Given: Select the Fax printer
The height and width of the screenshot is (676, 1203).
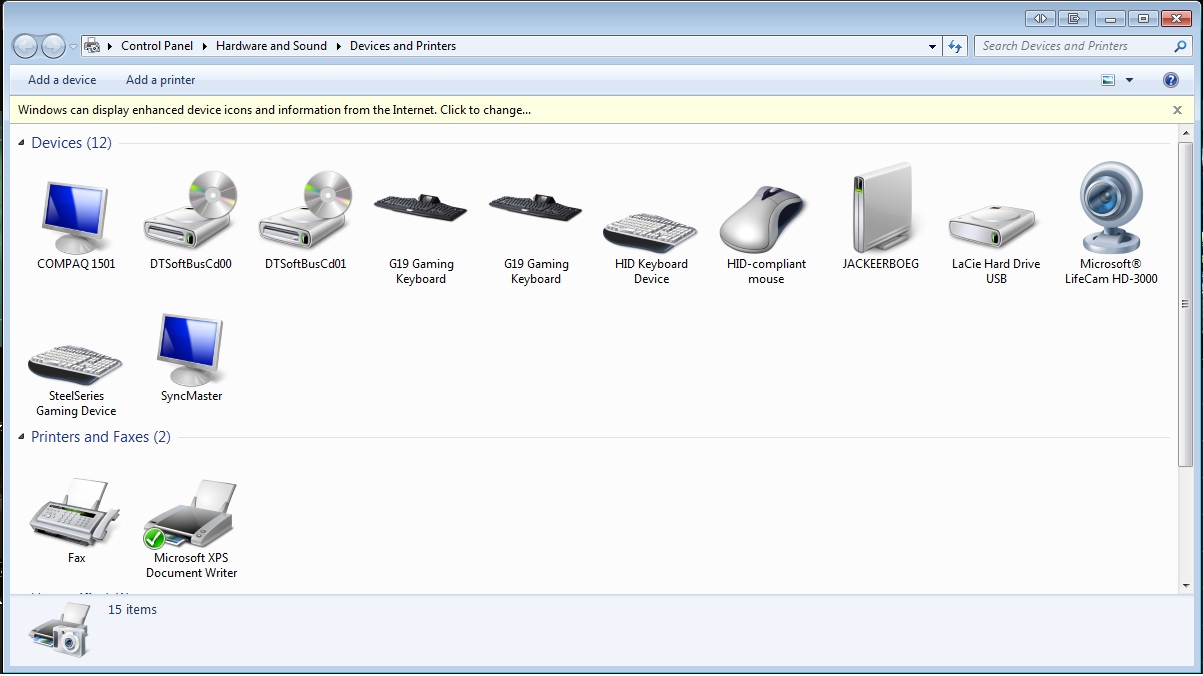Looking at the screenshot, I should pyautogui.click(x=76, y=521).
